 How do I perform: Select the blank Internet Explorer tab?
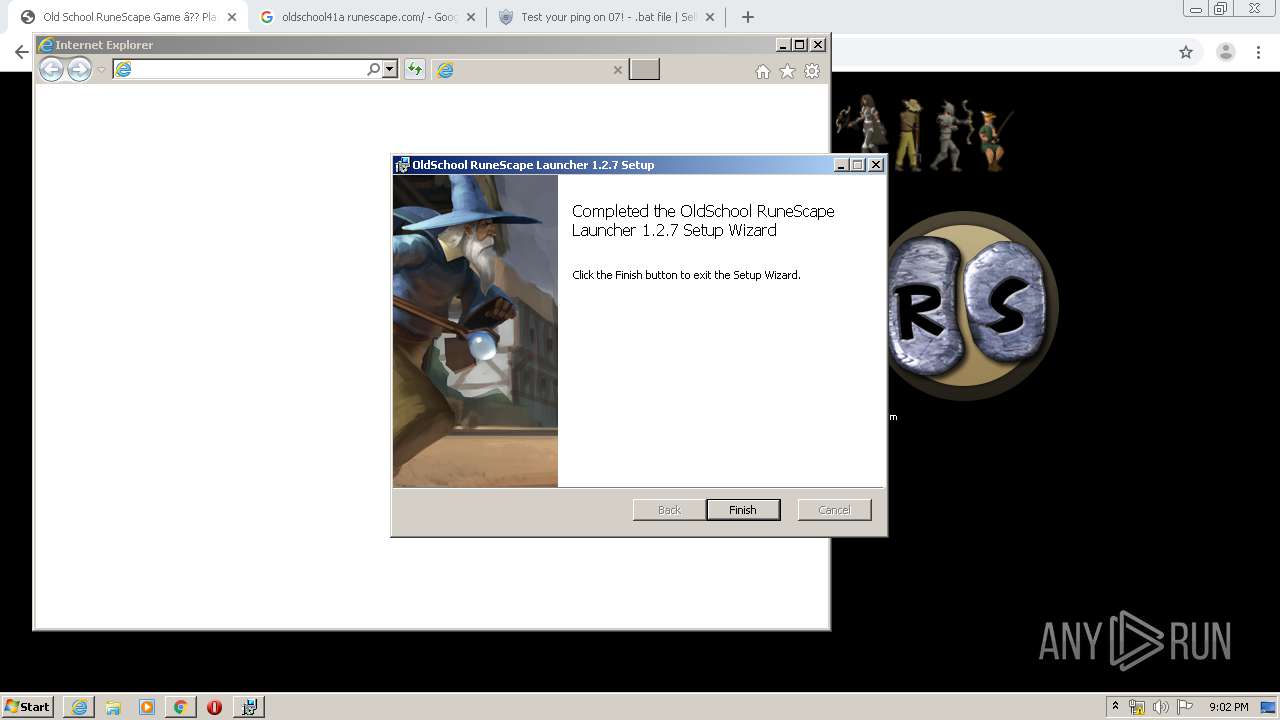[530, 69]
